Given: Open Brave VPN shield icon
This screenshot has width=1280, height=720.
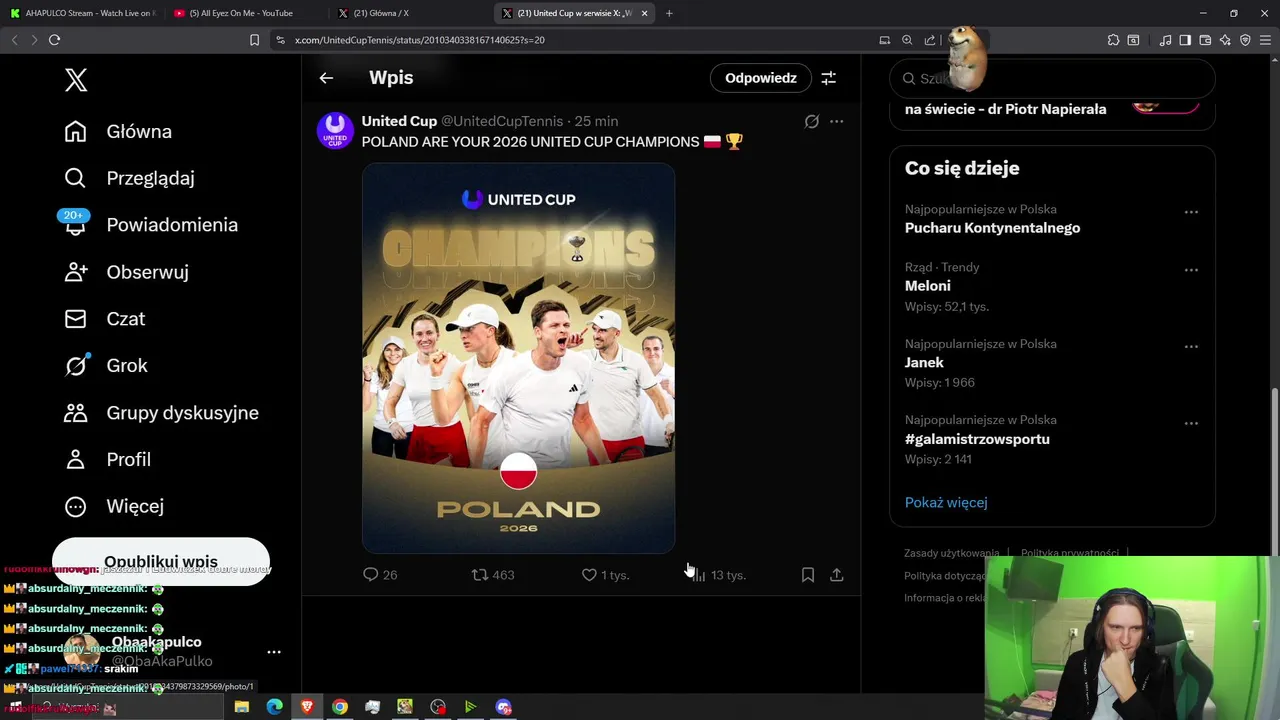Looking at the screenshot, I should 1245,40.
